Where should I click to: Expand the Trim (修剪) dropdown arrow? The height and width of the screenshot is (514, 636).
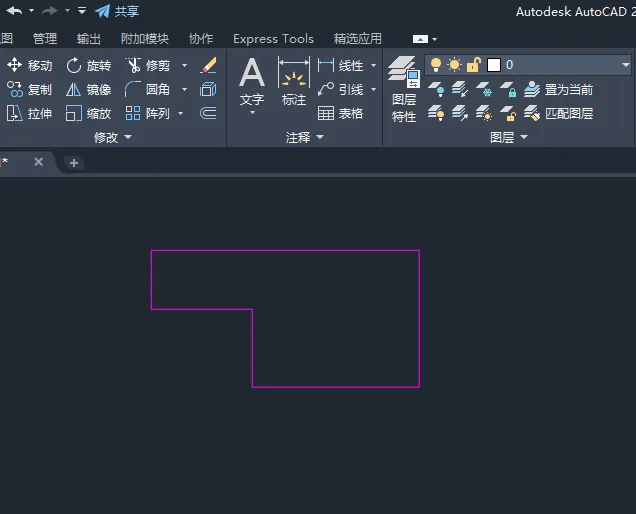pos(185,65)
